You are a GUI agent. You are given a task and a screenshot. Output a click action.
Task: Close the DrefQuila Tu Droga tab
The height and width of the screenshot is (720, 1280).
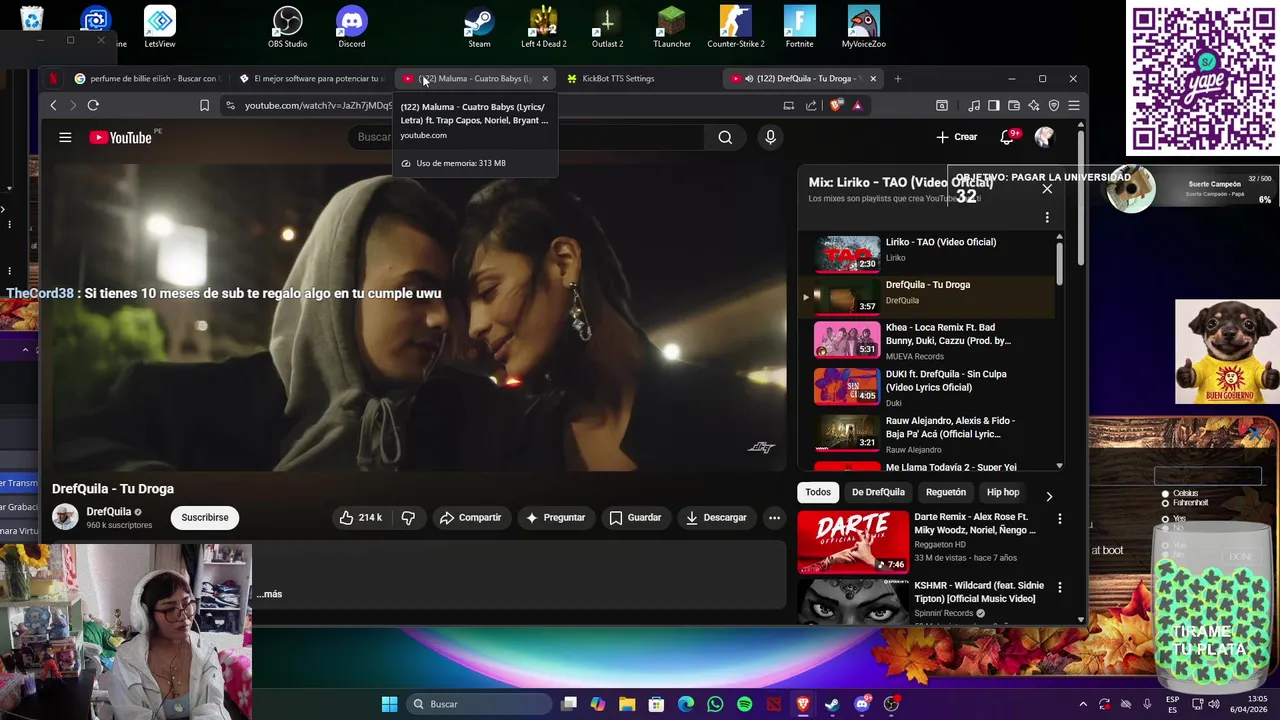point(873,78)
